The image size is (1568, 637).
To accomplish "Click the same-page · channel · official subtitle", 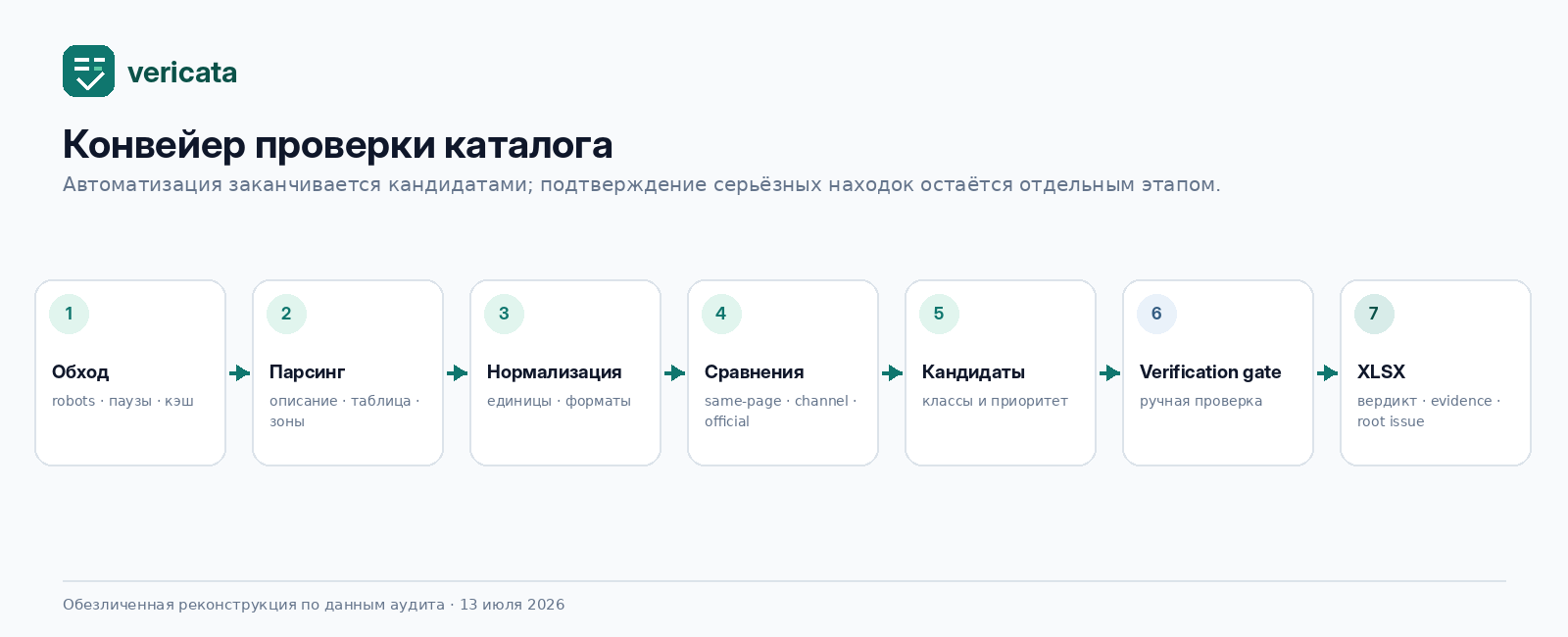I will click(x=780, y=411).
